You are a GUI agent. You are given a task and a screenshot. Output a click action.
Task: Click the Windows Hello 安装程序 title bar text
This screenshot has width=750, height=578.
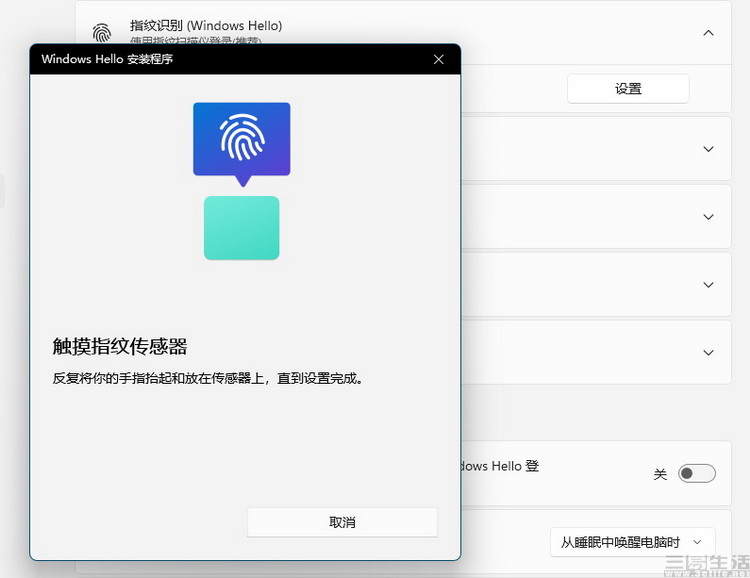click(107, 59)
